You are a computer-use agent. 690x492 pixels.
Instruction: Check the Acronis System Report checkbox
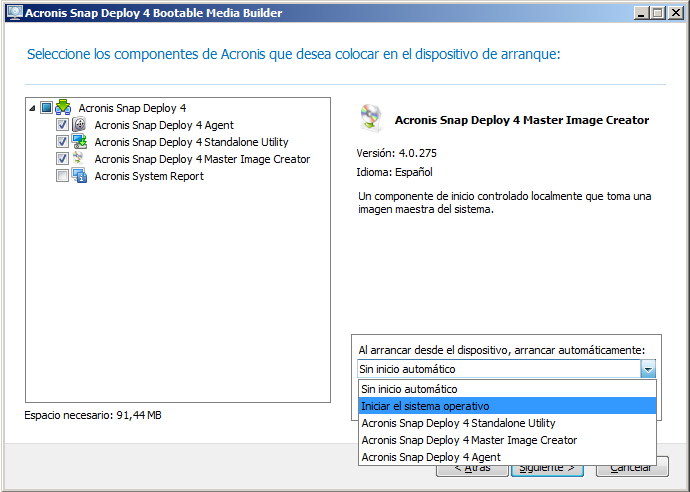tap(62, 176)
